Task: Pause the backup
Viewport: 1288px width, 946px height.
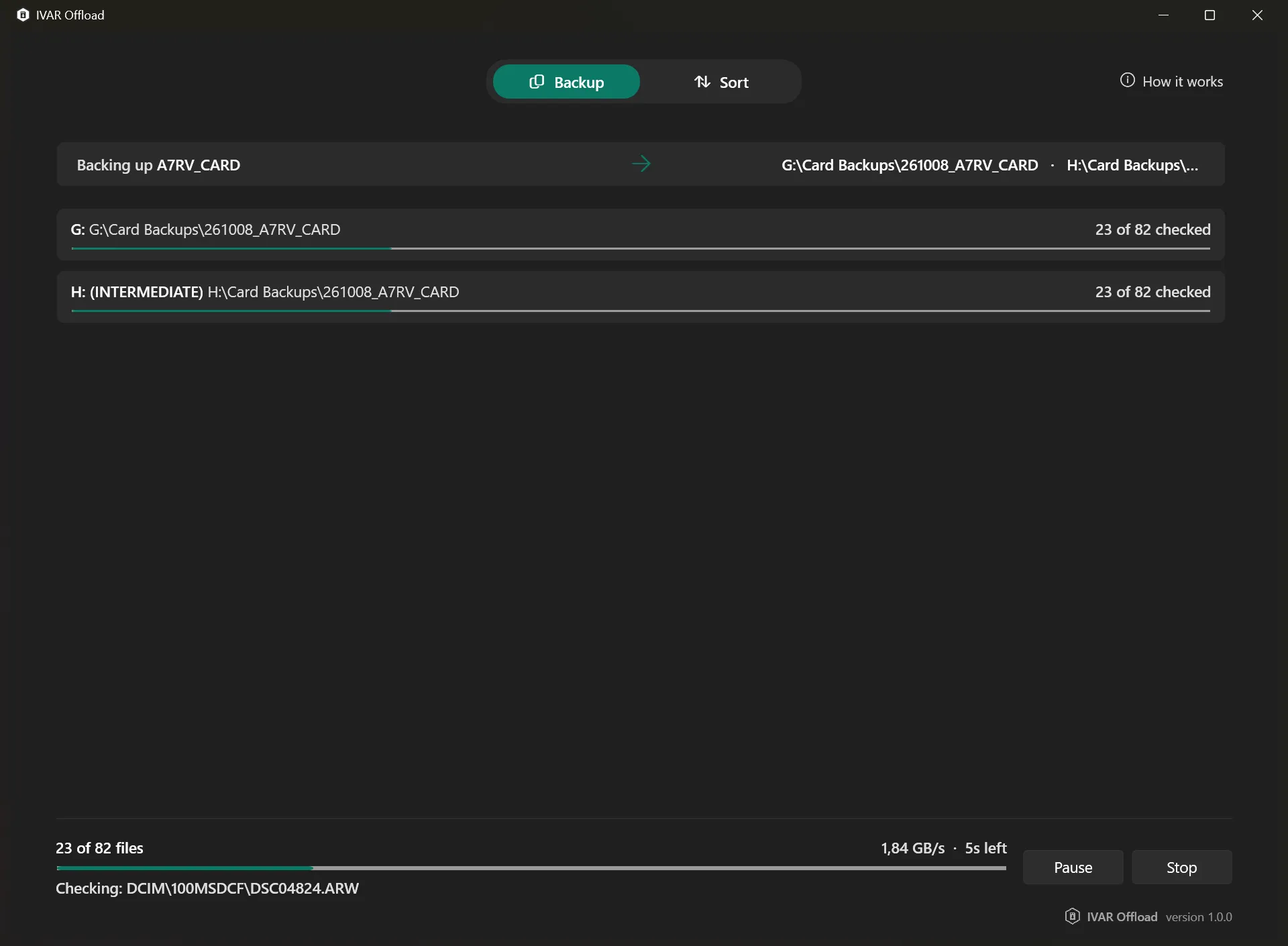Action: pyautogui.click(x=1073, y=868)
